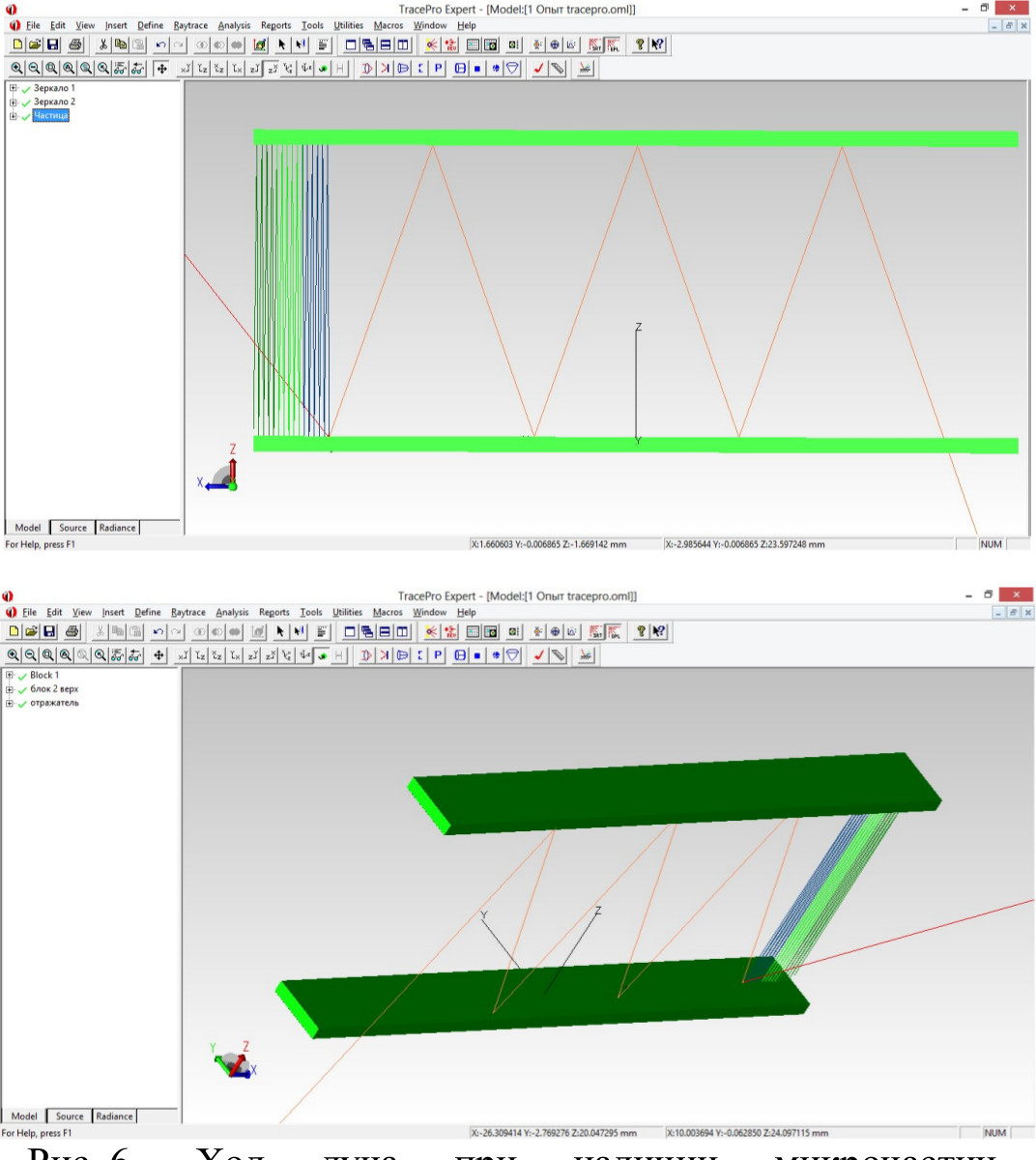The width and height of the screenshot is (1036, 1160).
Task: Toggle the green check on Зеркало 1
Action: (26, 89)
